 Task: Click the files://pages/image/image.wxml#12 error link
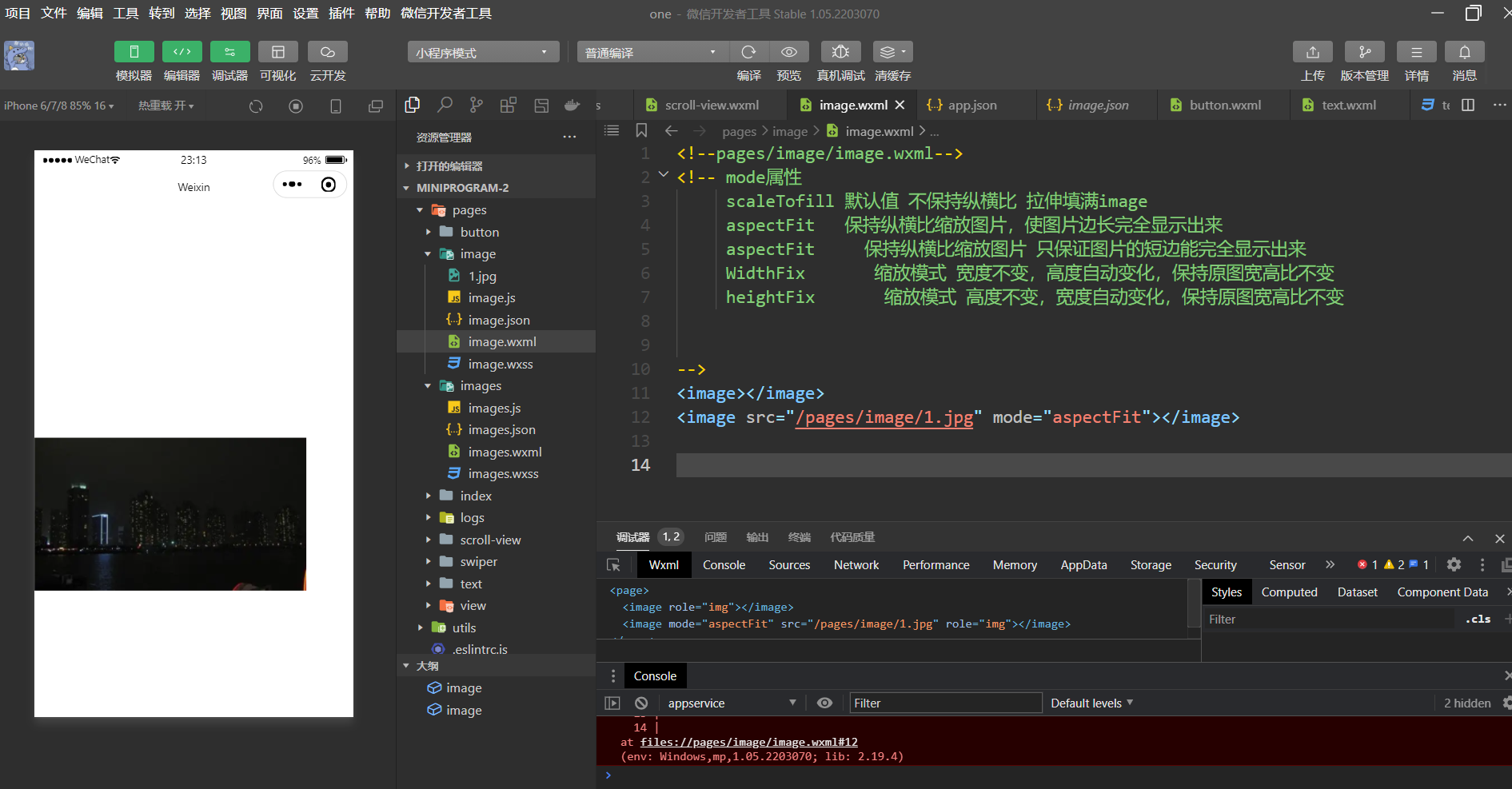click(748, 743)
